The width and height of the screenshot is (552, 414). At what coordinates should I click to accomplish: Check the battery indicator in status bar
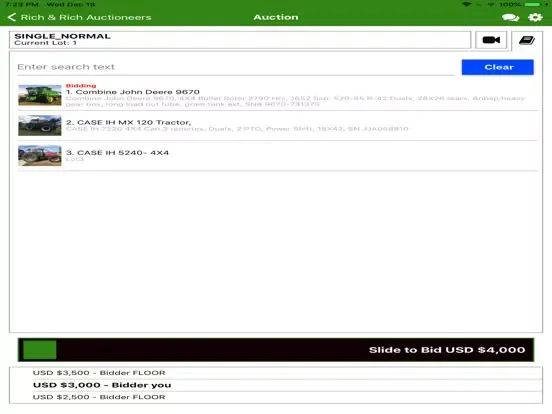(x=533, y=5)
